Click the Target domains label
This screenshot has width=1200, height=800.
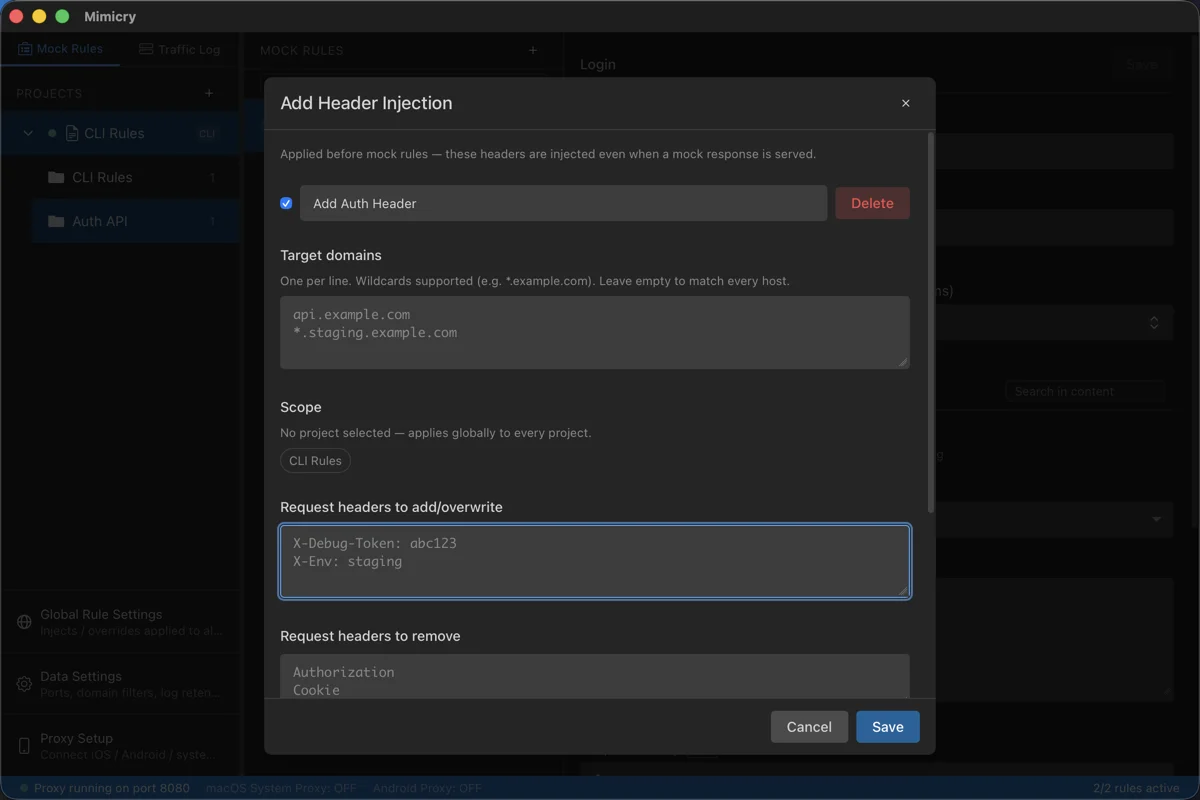click(x=331, y=255)
